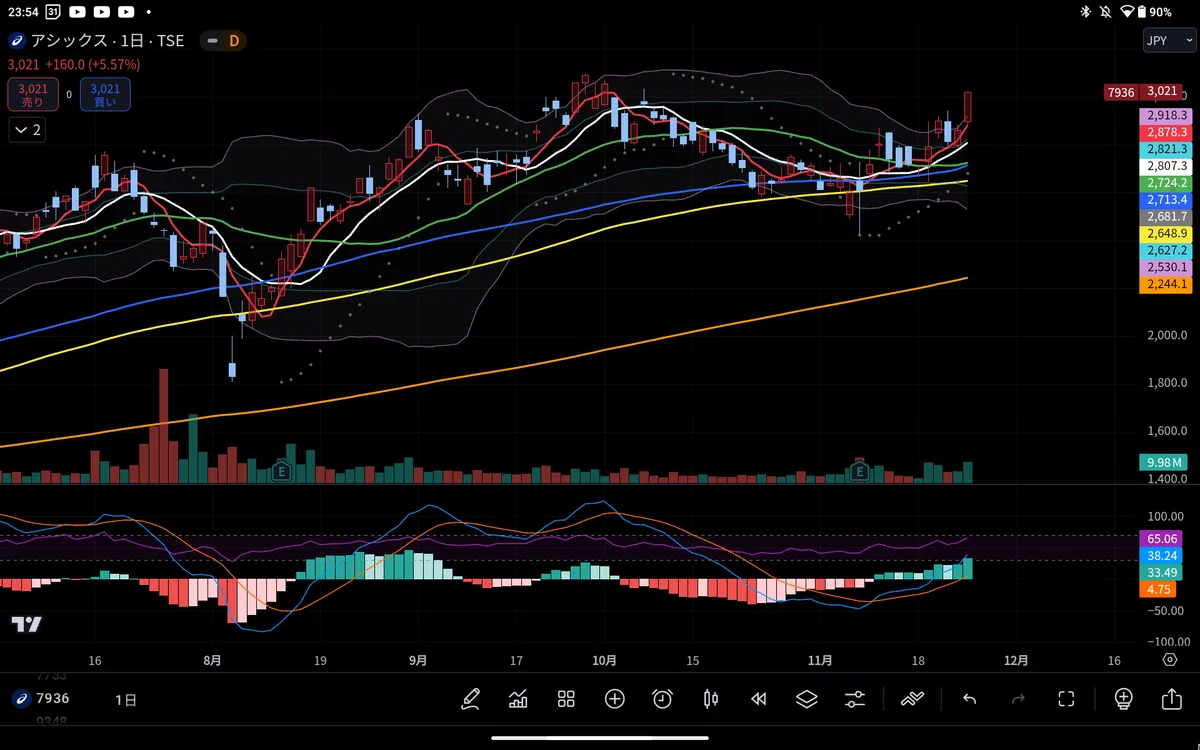Tap the calendar 31 notification icon
Viewport: 1200px width, 750px height.
(x=52, y=12)
